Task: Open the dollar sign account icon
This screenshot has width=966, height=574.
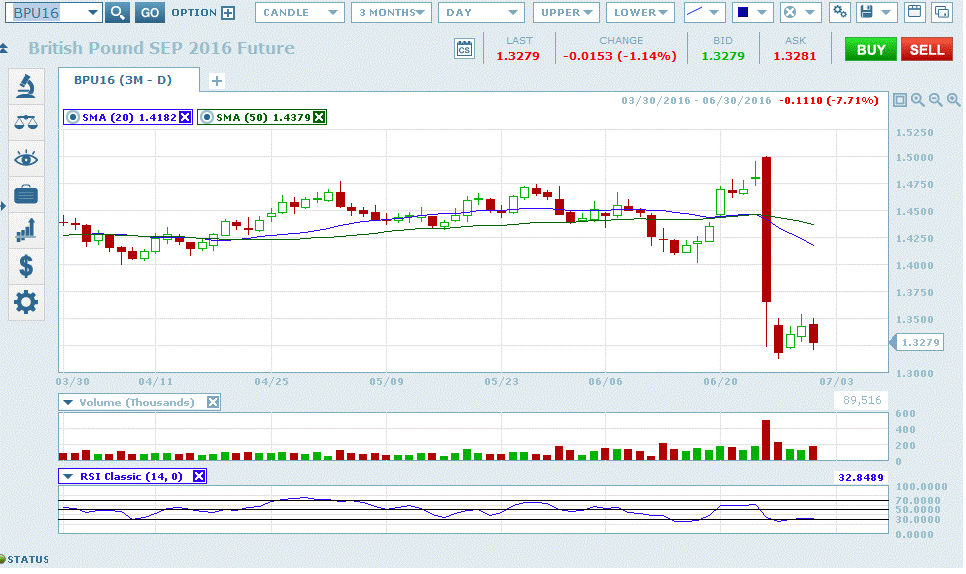Action: click(x=26, y=266)
